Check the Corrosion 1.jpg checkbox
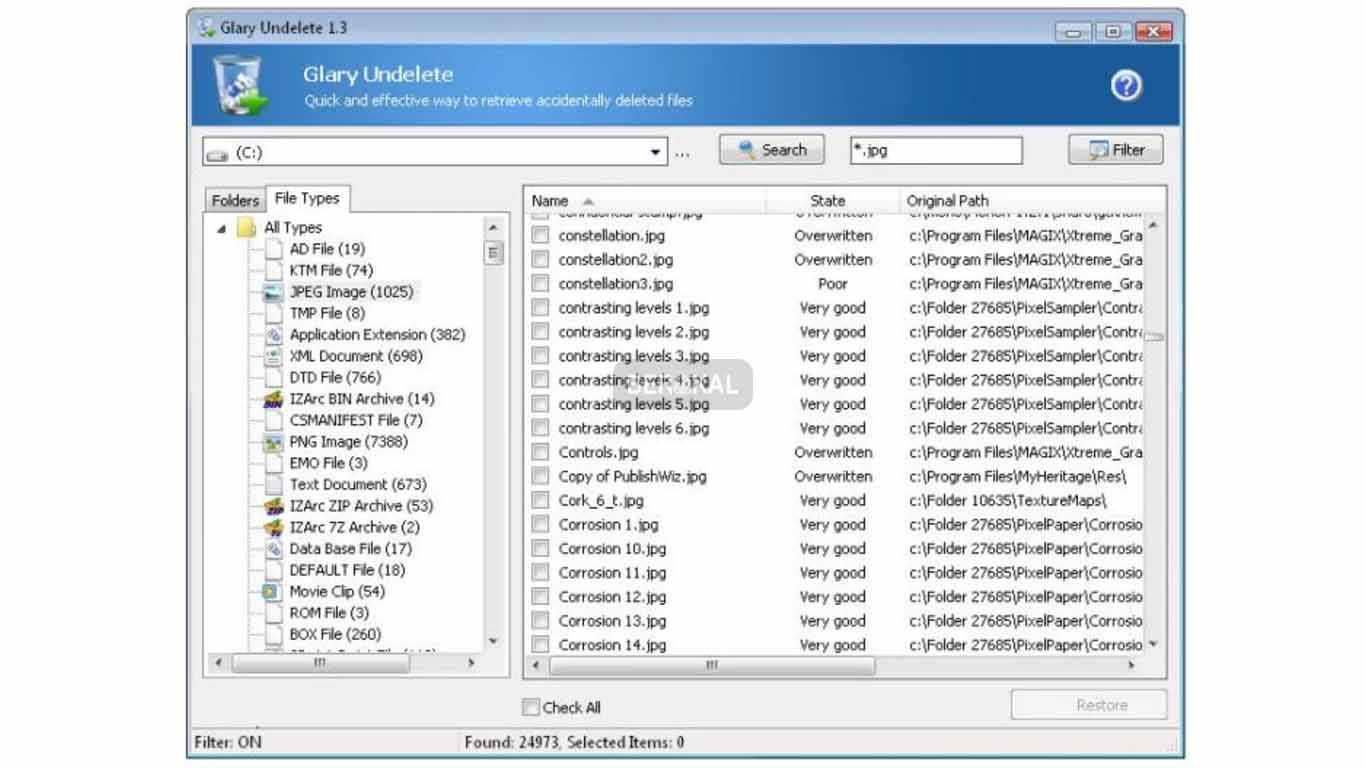 (540, 524)
